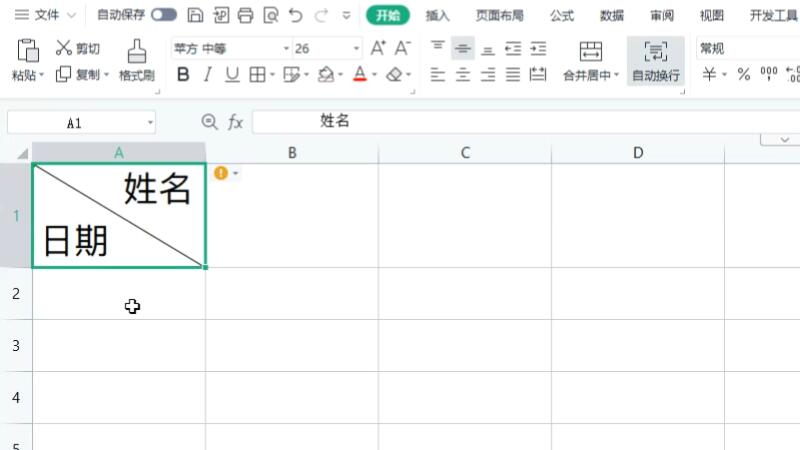Increase font size with A+ icon
The image size is (800, 450).
378,48
